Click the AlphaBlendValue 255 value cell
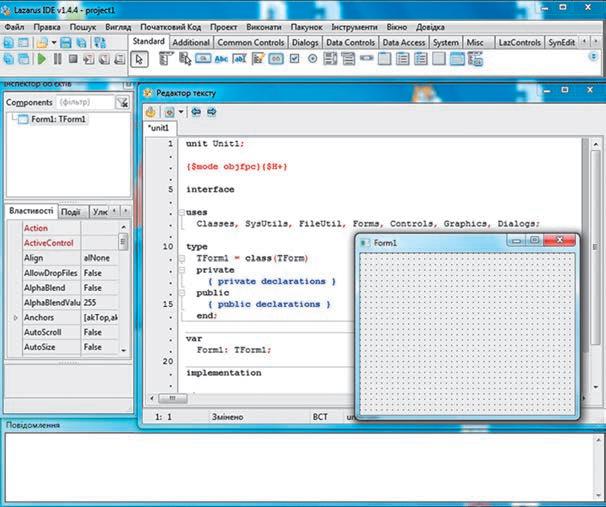Image resolution: width=606 pixels, height=507 pixels. [100, 303]
